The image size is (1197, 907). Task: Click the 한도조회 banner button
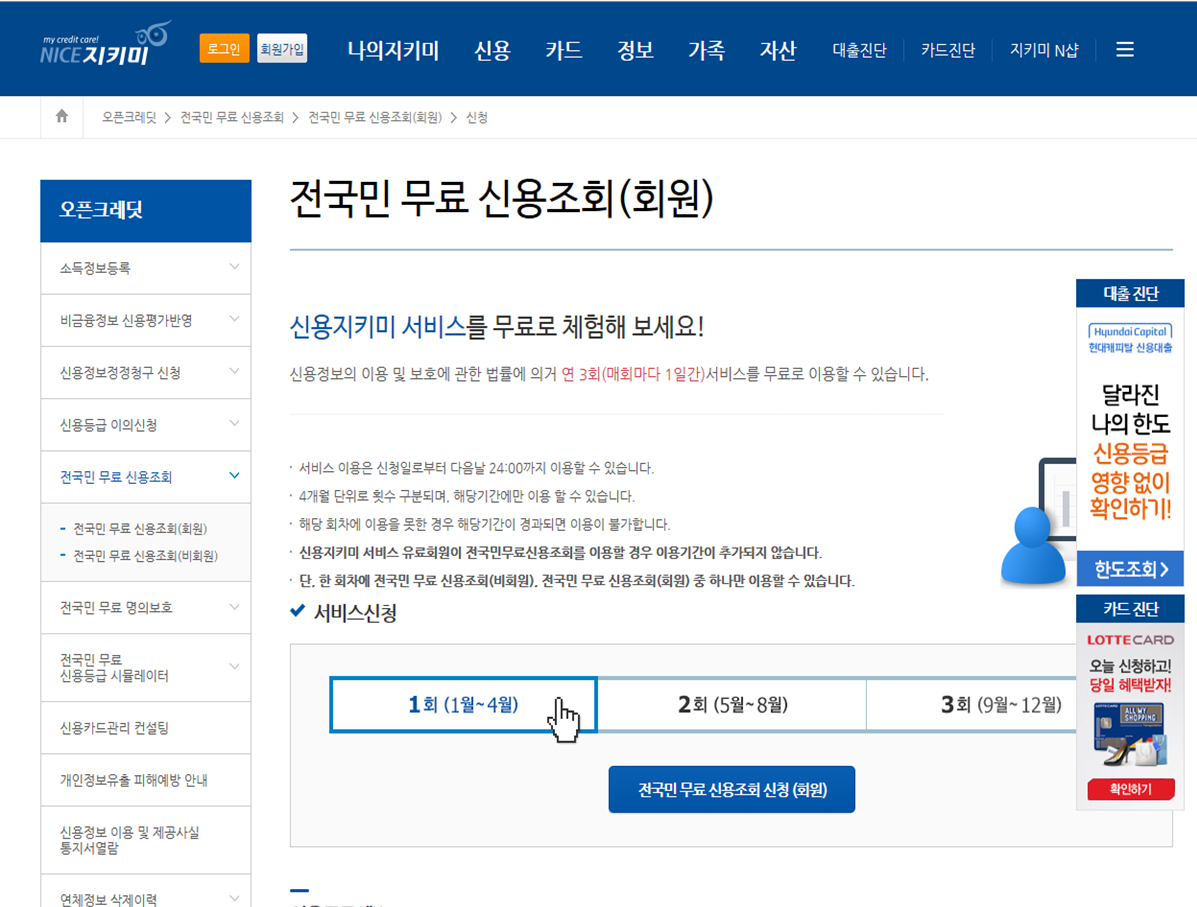(x=1130, y=569)
